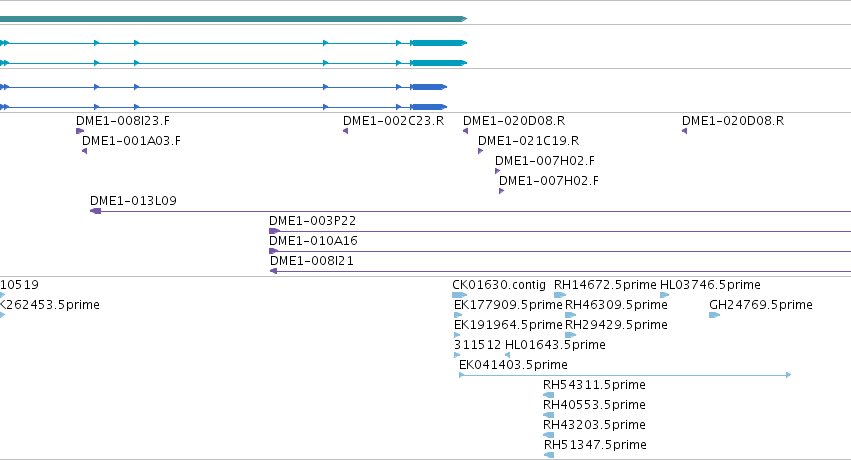Select the EK177909.5prime label
851x460 pixels.
(x=508, y=305)
